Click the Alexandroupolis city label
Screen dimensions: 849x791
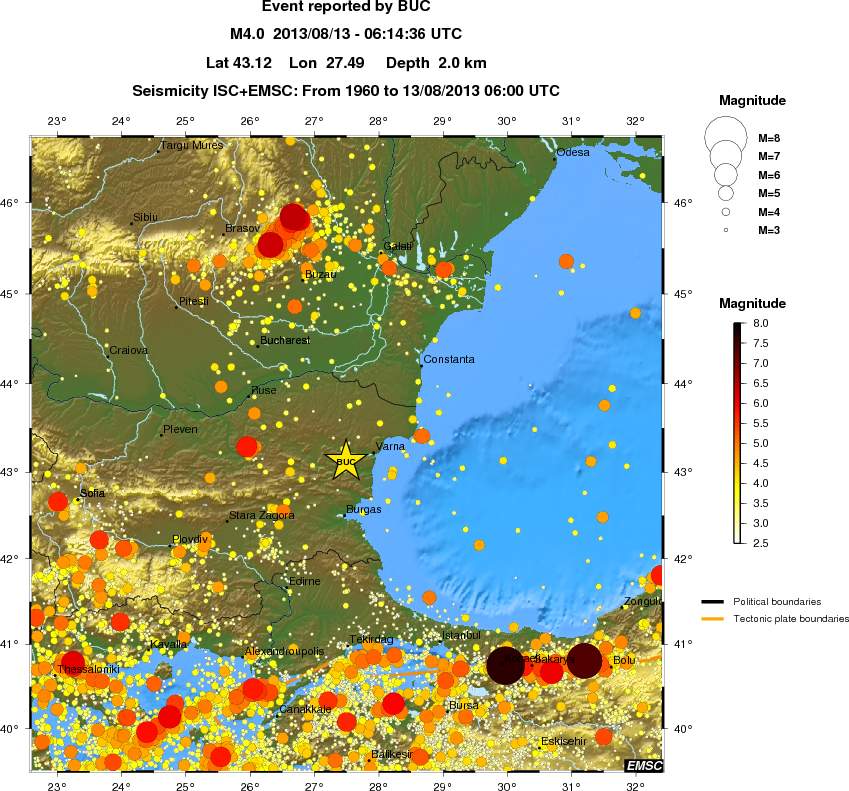tap(284, 651)
